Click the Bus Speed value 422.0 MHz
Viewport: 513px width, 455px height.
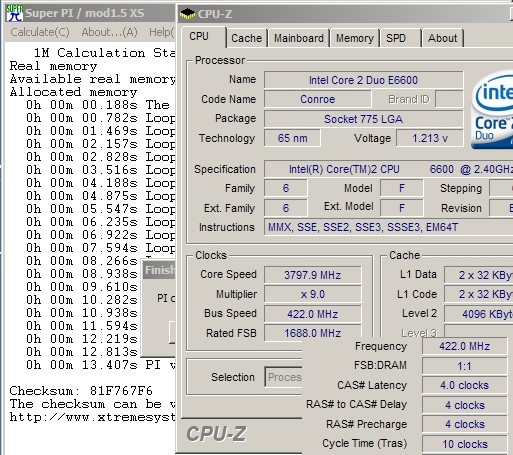(313, 314)
